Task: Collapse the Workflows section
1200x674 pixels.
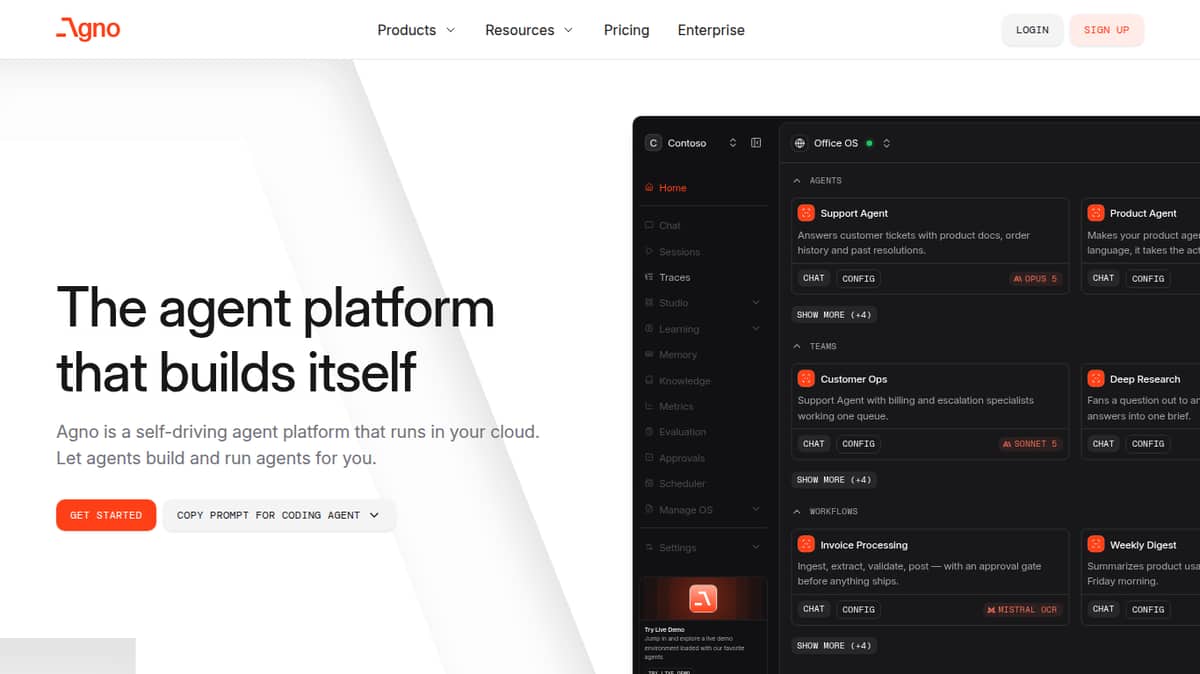Action: (797, 512)
